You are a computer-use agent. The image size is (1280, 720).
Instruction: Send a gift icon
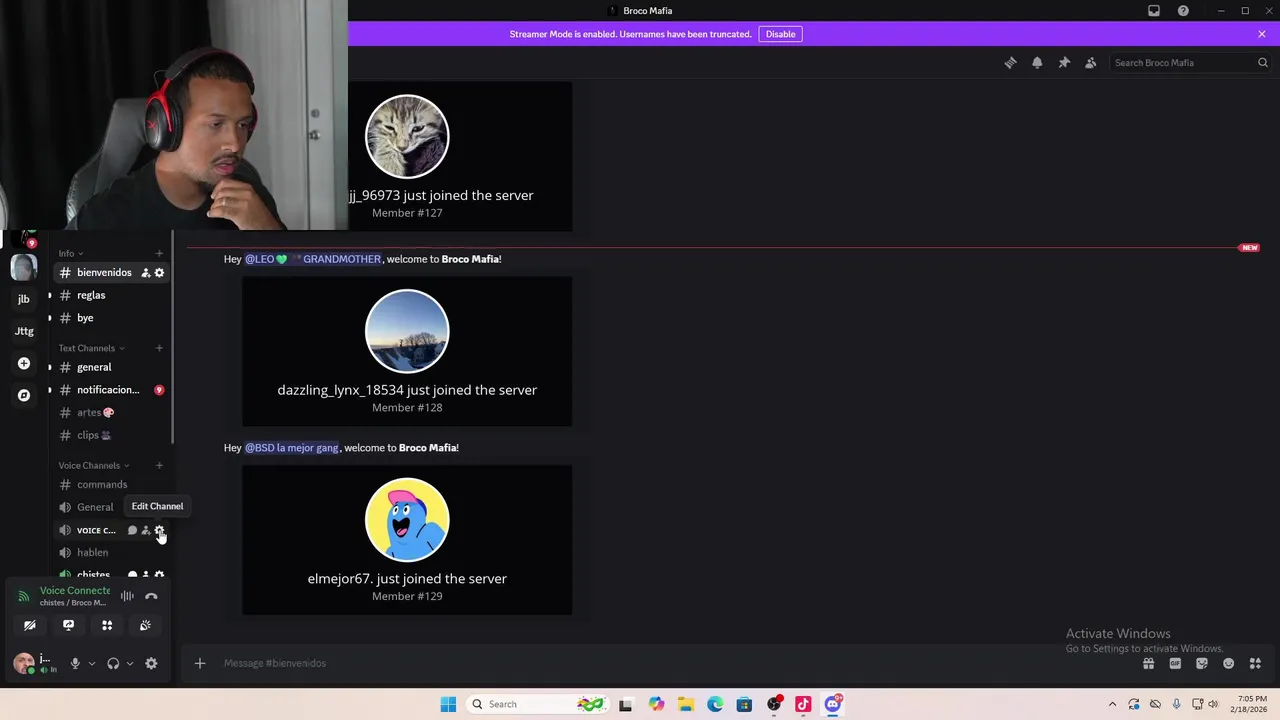click(x=1148, y=663)
